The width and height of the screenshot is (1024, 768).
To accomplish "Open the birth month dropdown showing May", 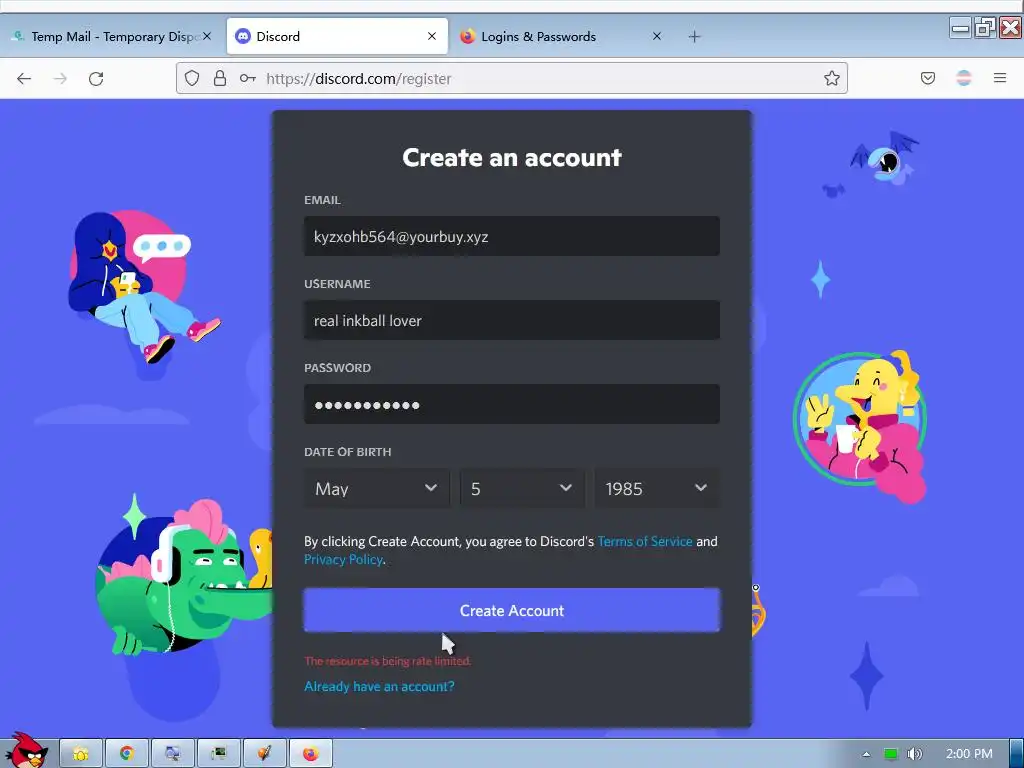I will pos(377,488).
